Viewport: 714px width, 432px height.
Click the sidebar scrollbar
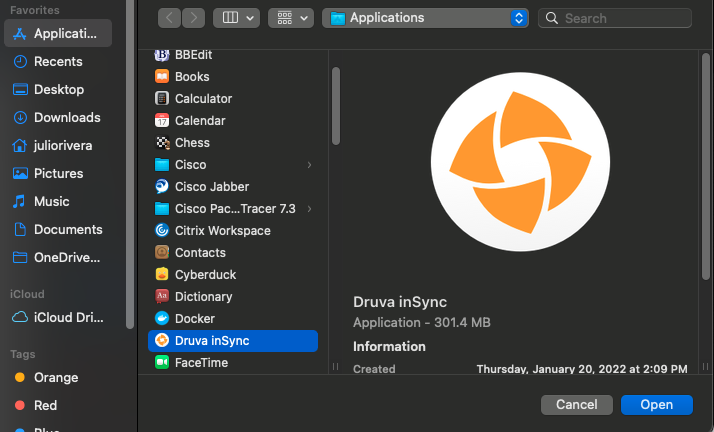coord(130,164)
